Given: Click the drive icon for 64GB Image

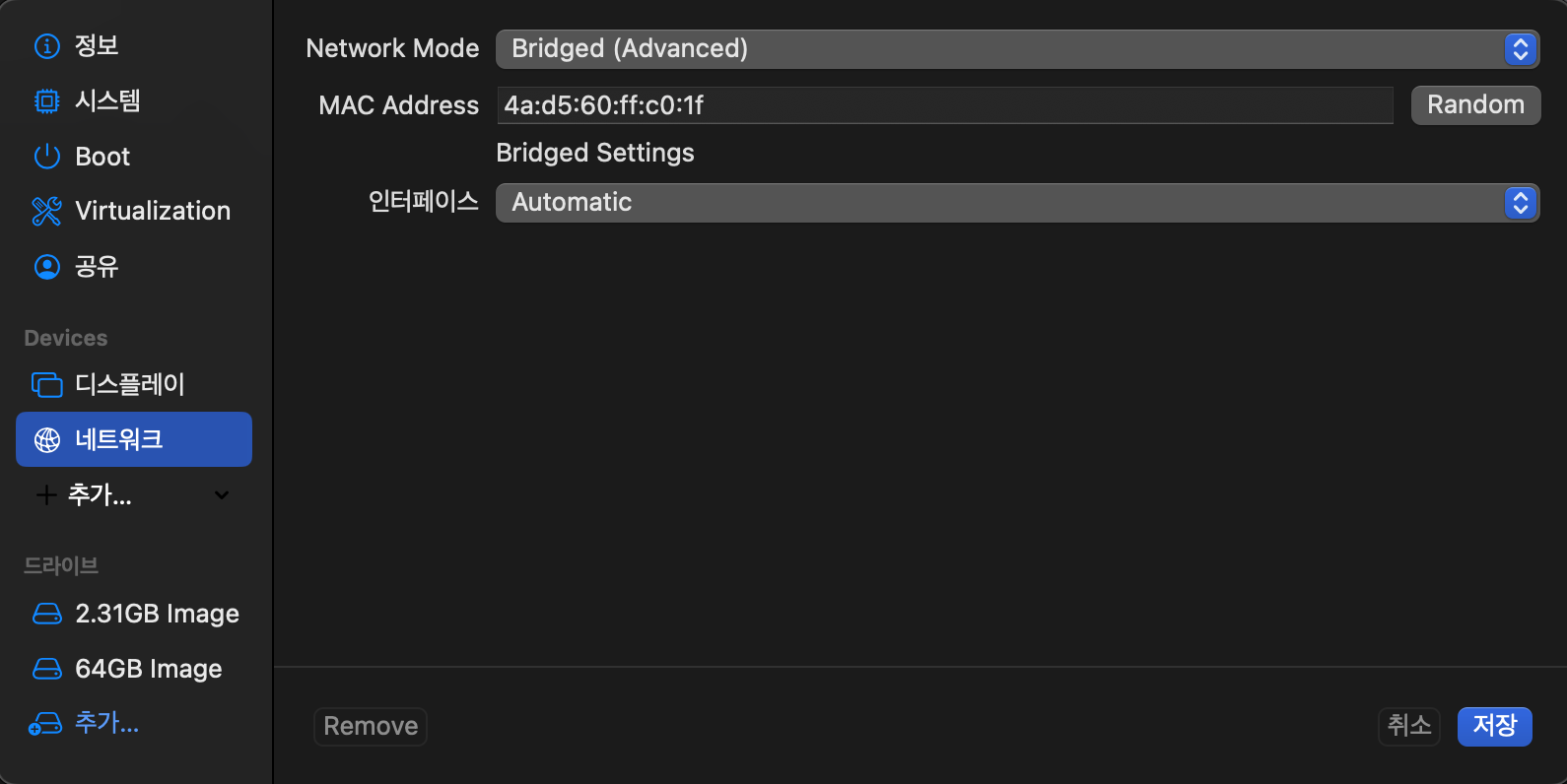Looking at the screenshot, I should coord(47,669).
